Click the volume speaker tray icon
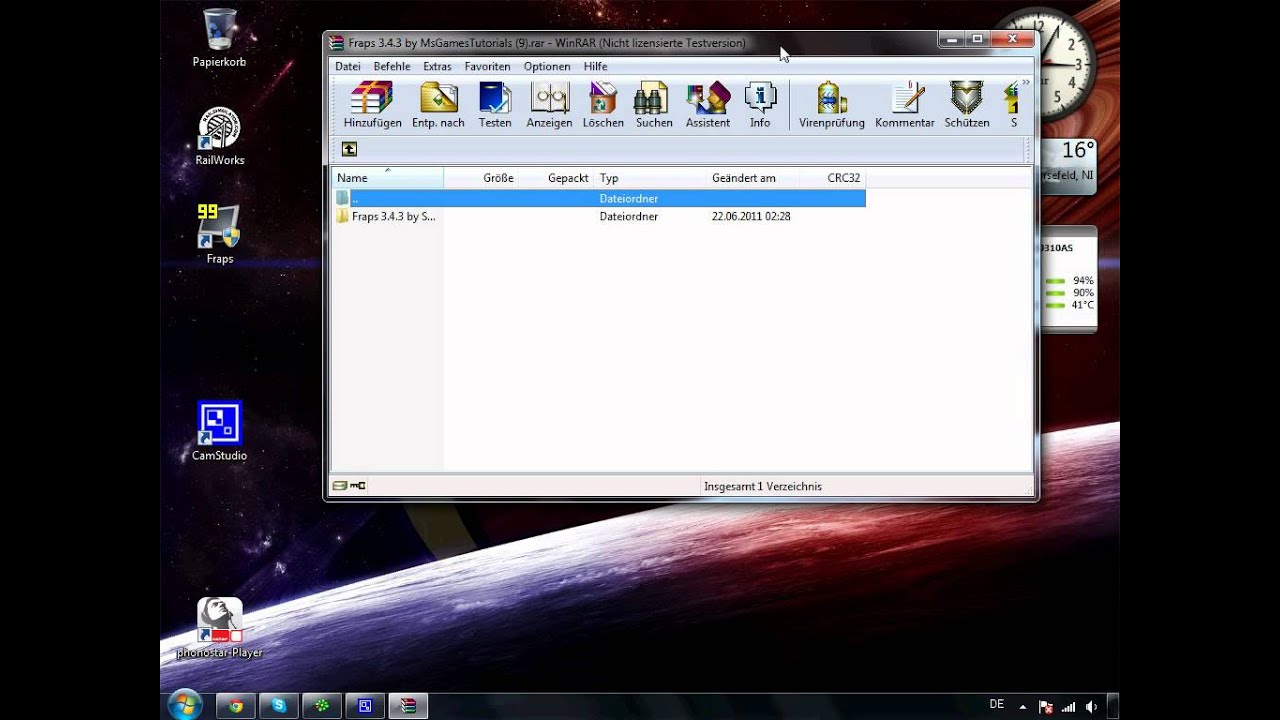This screenshot has height=720, width=1280. pyautogui.click(x=1090, y=707)
